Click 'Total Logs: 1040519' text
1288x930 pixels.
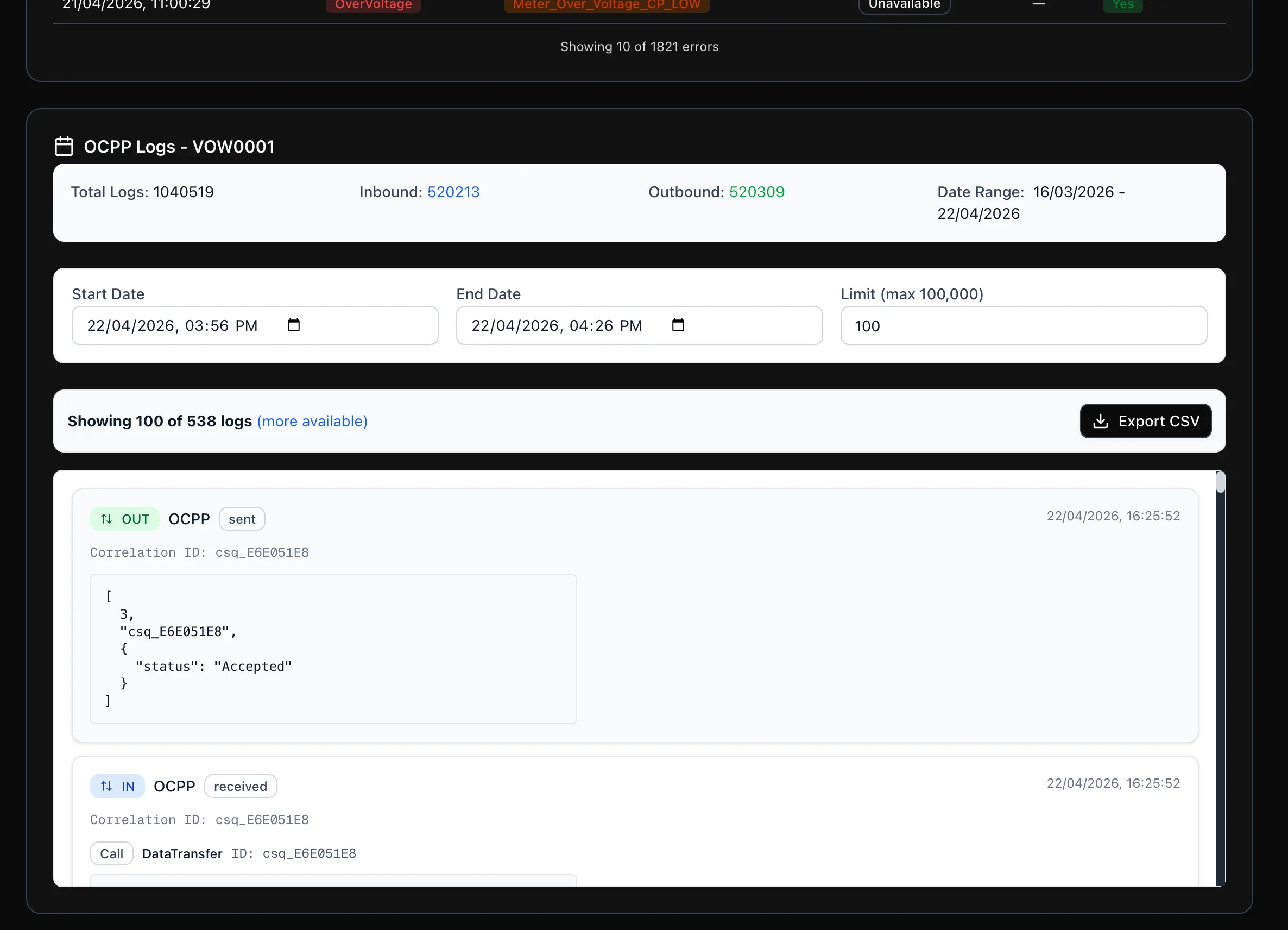coord(143,192)
